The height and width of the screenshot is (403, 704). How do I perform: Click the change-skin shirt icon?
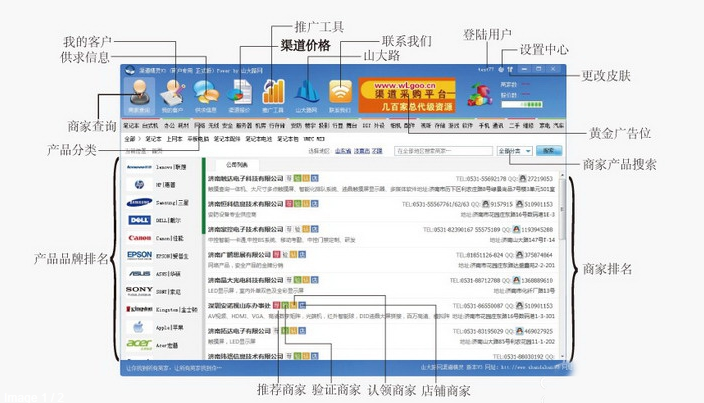tap(510, 70)
